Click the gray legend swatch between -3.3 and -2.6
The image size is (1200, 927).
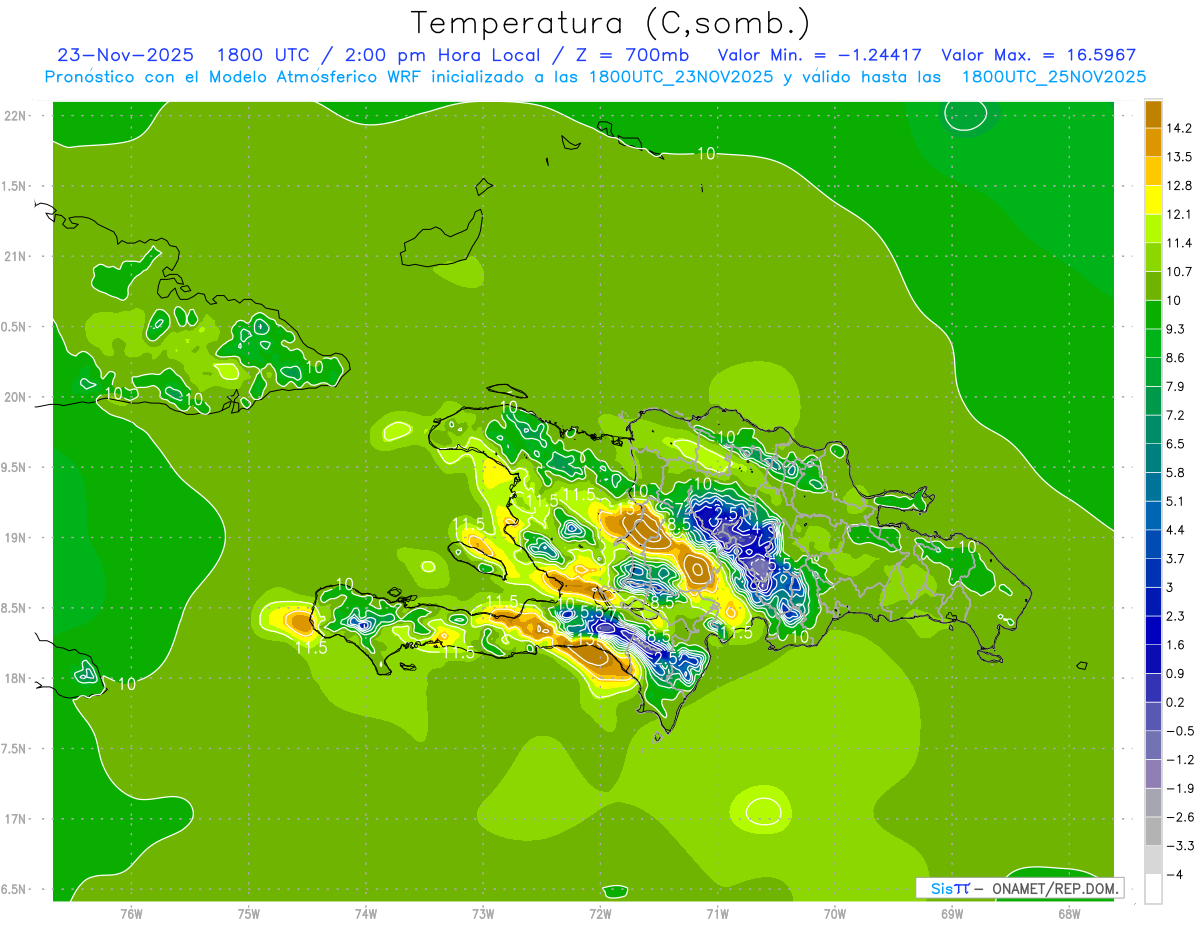click(1153, 831)
